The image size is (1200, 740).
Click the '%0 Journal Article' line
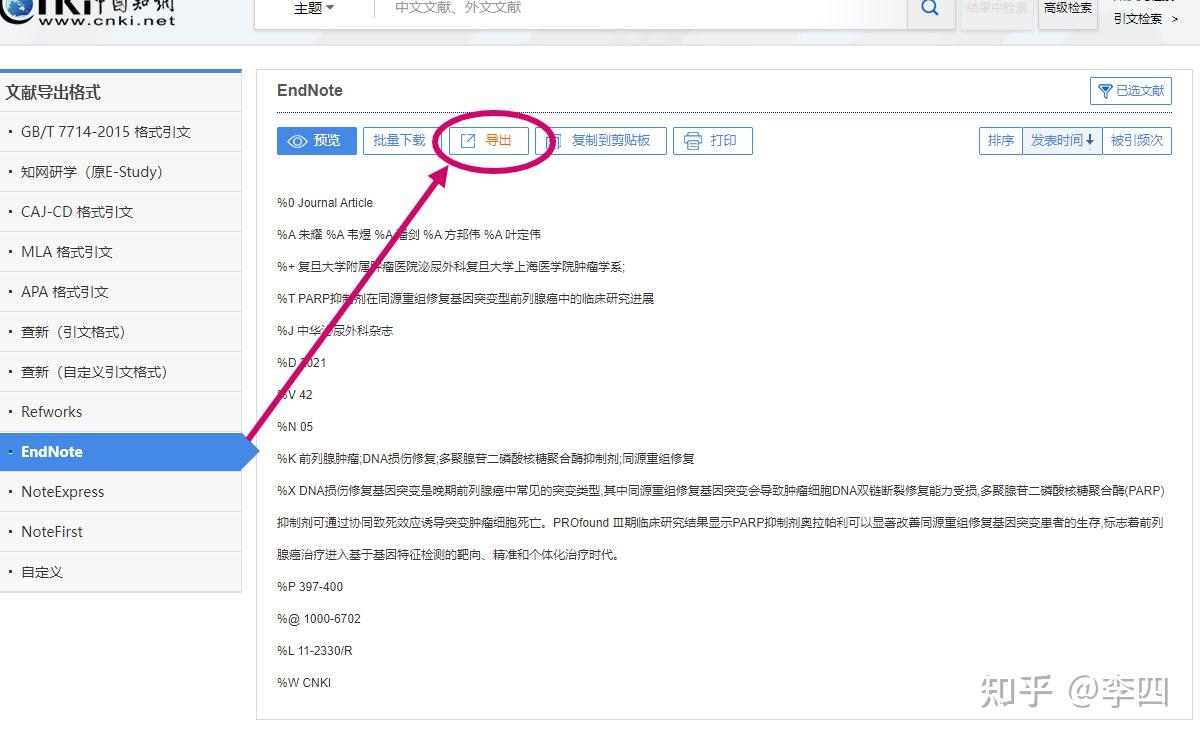pos(325,203)
